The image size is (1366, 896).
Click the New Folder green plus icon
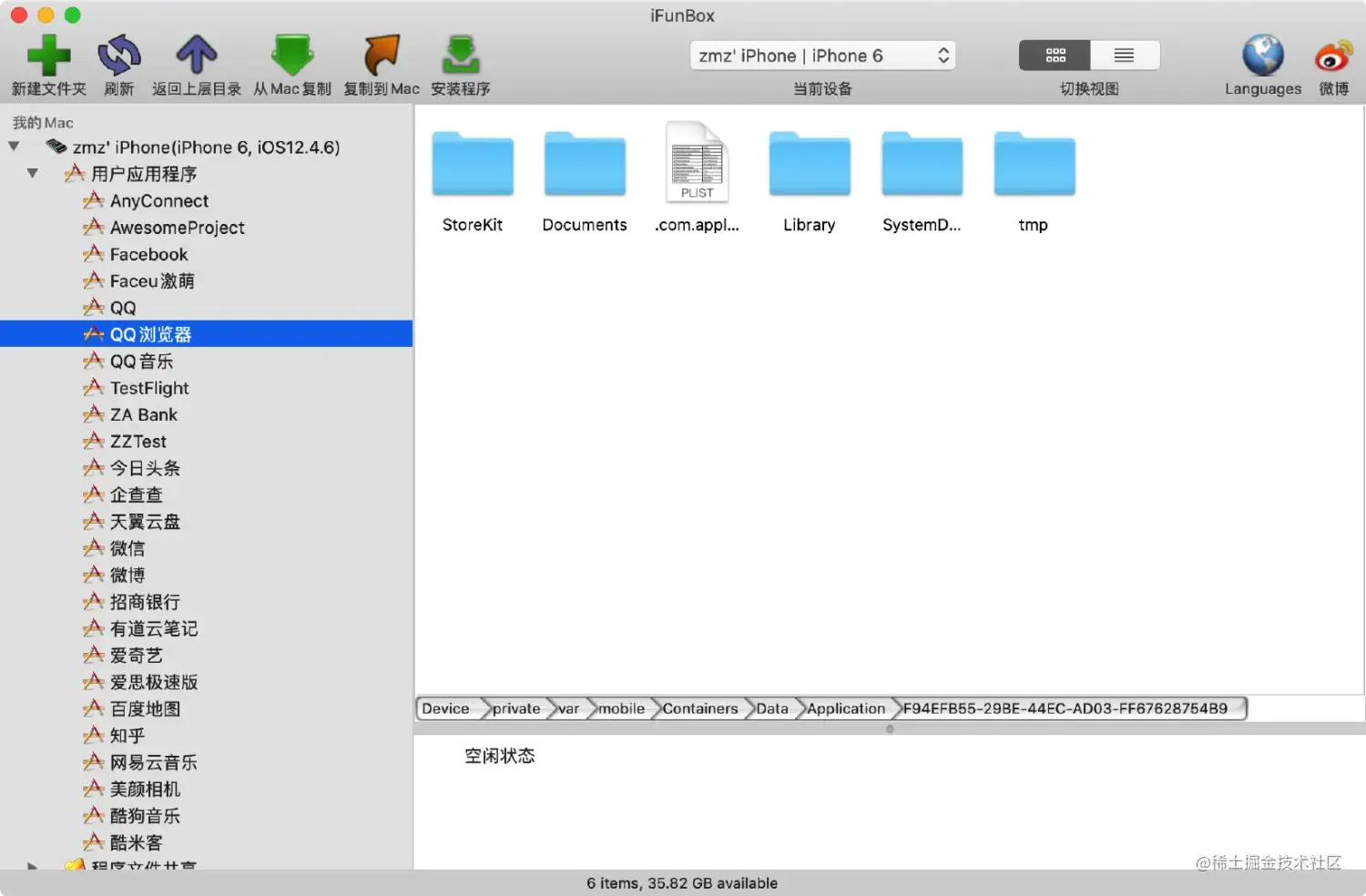click(49, 56)
